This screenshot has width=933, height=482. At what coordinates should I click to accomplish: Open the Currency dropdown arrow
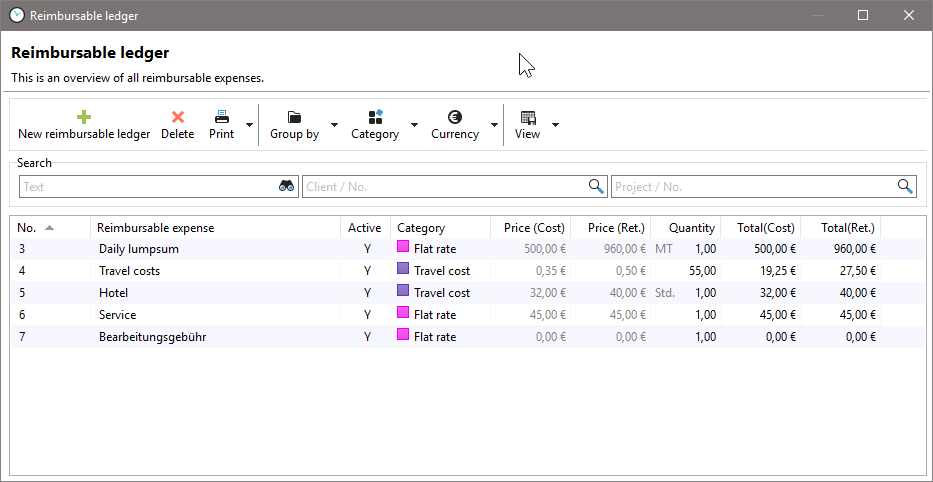pos(494,125)
